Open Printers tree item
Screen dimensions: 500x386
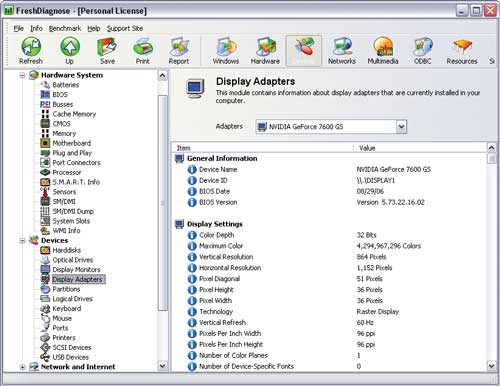pyautogui.click(x=64, y=337)
